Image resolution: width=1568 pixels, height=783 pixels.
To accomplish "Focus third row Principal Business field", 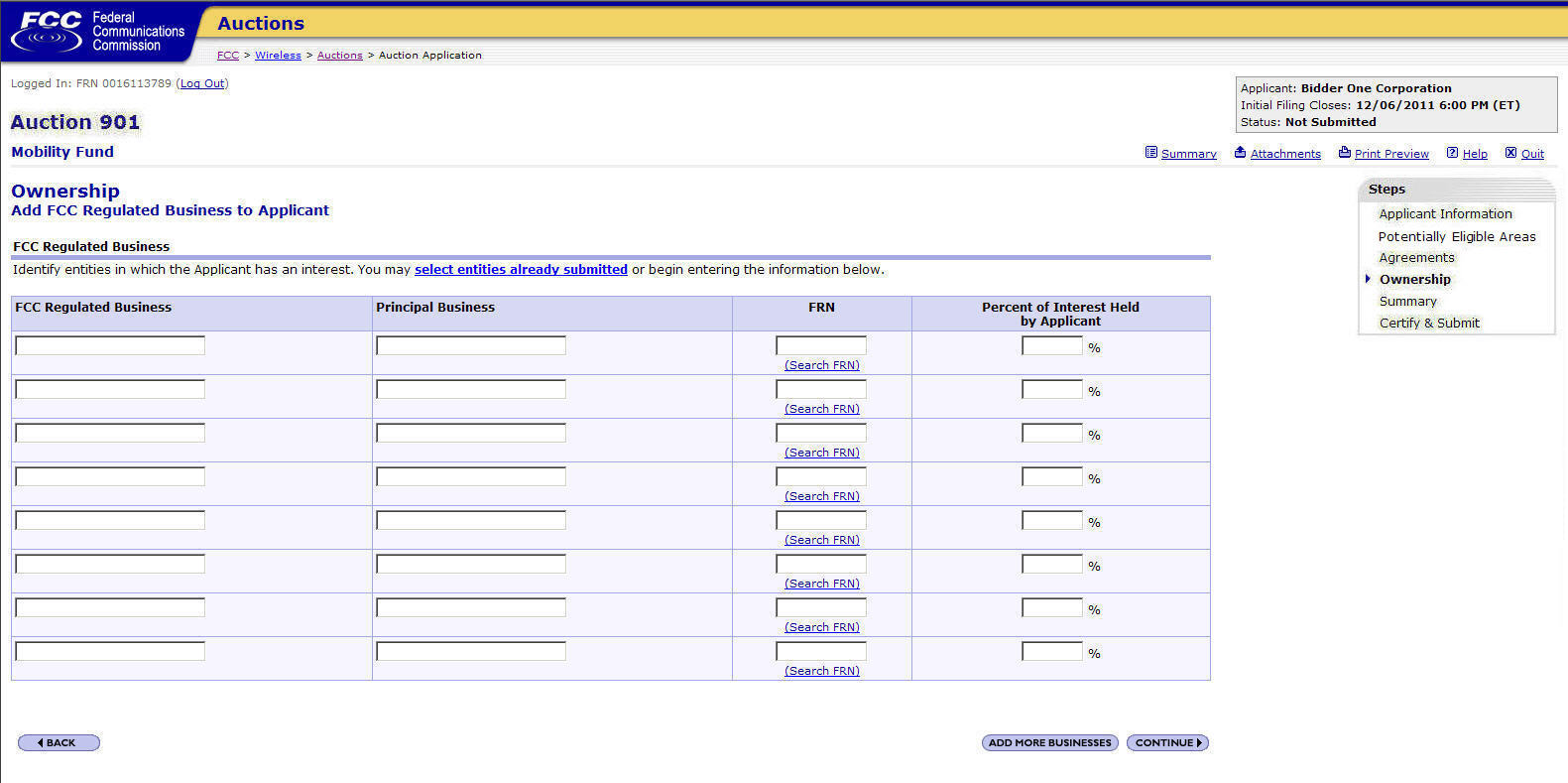I will (x=471, y=433).
